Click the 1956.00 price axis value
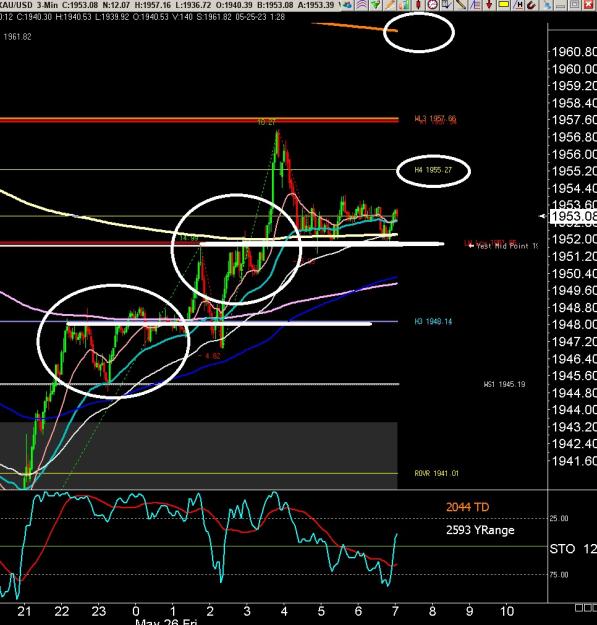Screen dimensions: 597x625 (574, 154)
